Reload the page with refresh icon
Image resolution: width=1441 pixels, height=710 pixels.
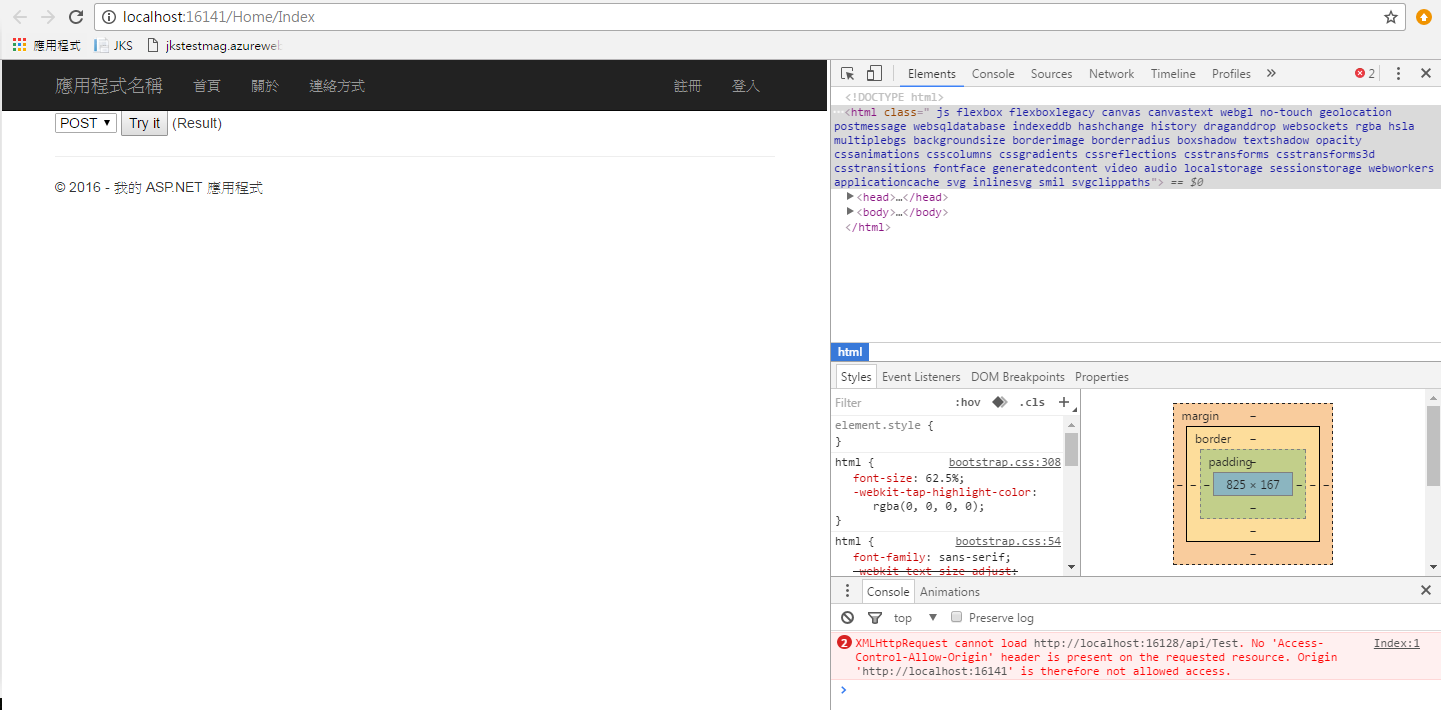75,17
